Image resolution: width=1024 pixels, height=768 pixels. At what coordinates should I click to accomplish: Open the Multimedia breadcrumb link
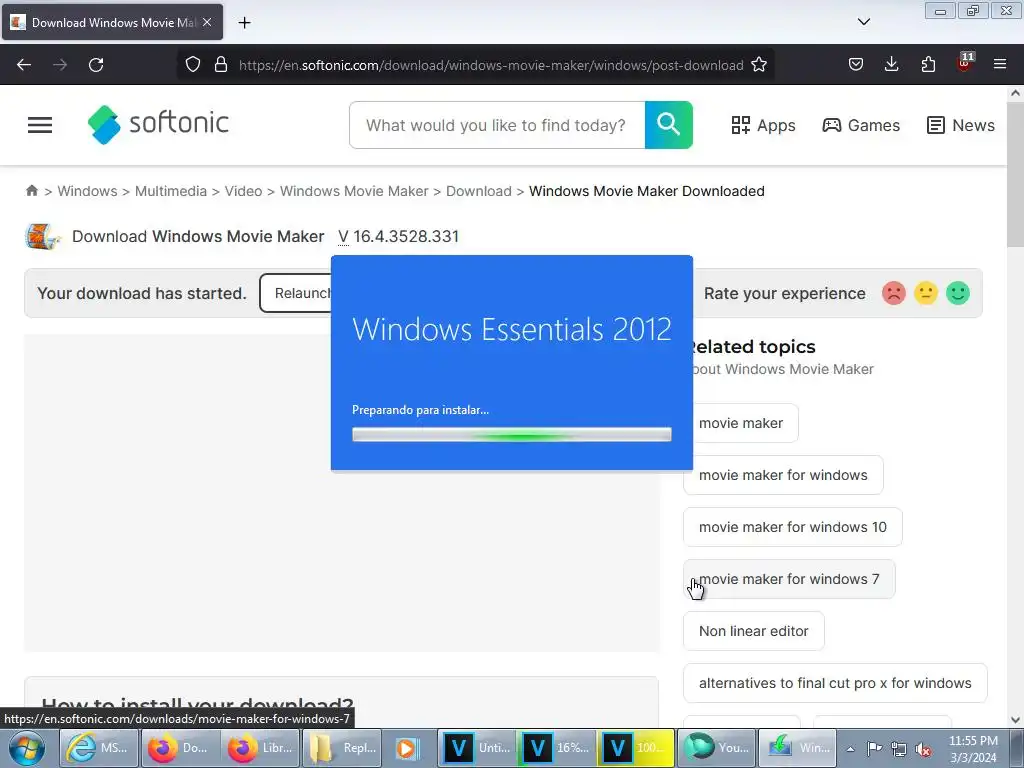[x=170, y=191]
